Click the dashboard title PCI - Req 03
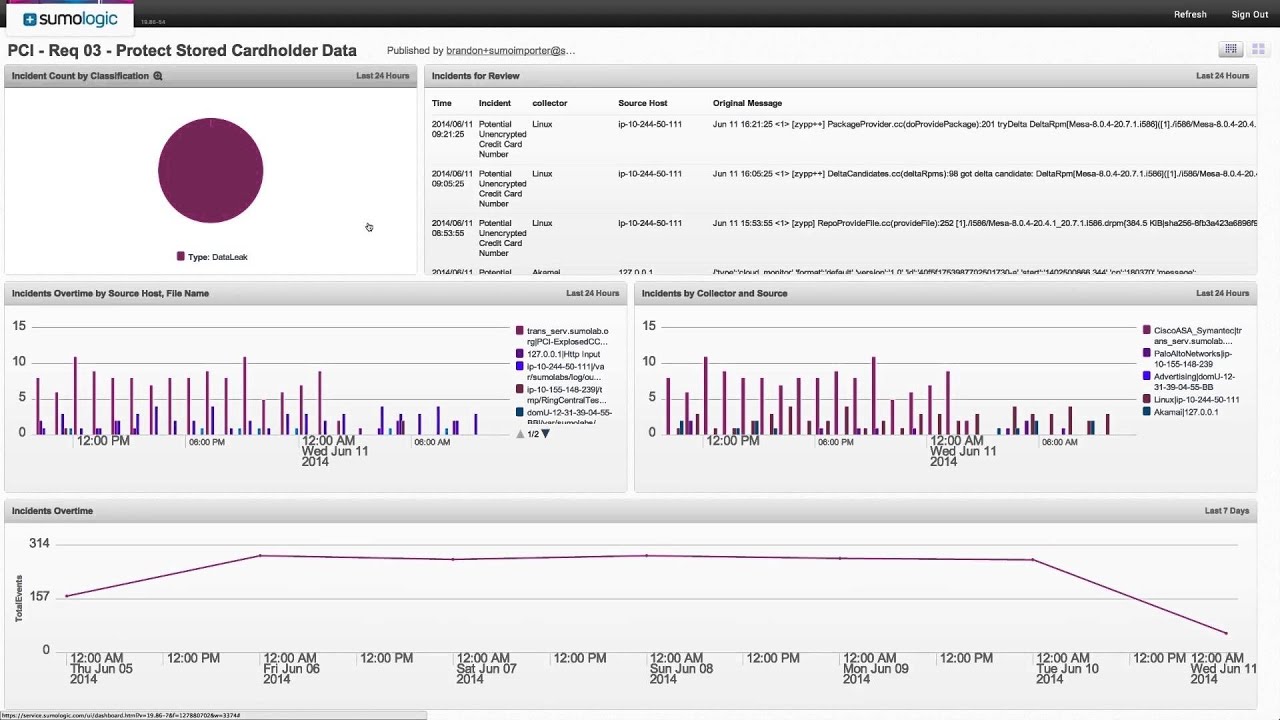This screenshot has height=720, width=1280. (x=182, y=50)
